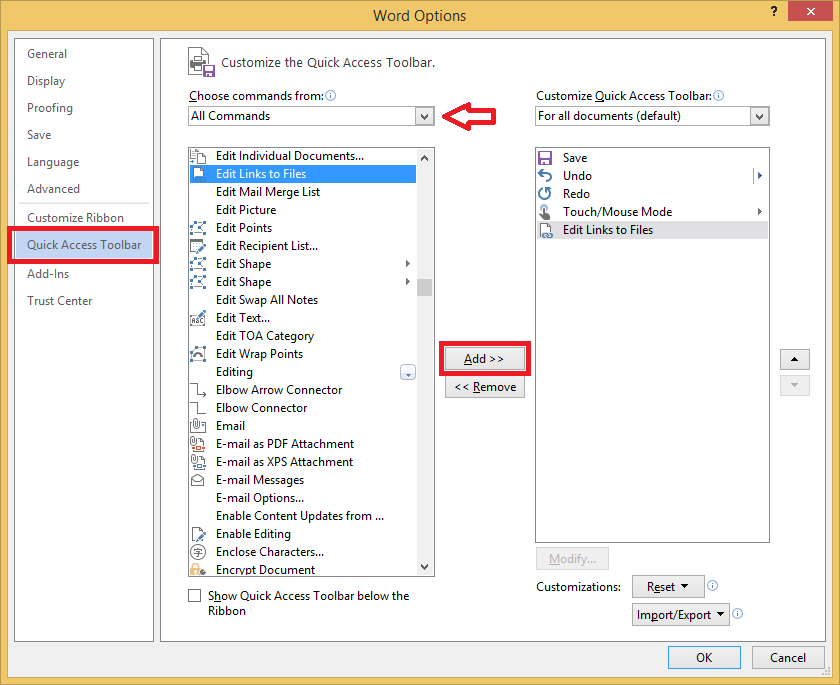Click the commands list scrollbar
This screenshot has width=840, height=685.
[424, 287]
